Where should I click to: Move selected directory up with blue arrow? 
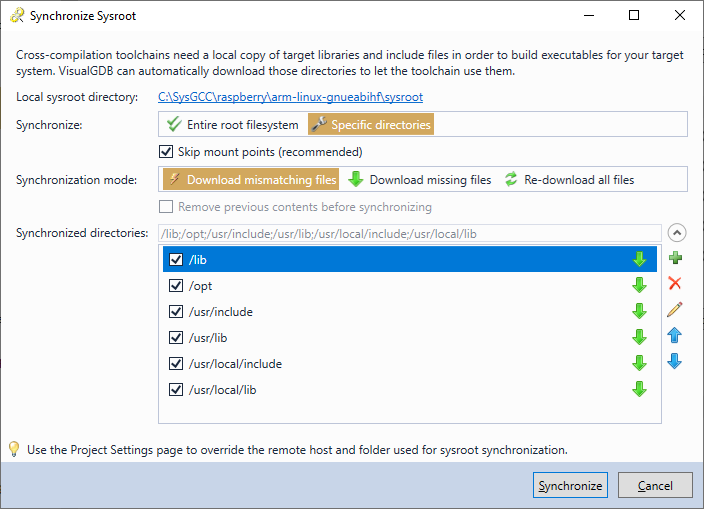[x=675, y=335]
